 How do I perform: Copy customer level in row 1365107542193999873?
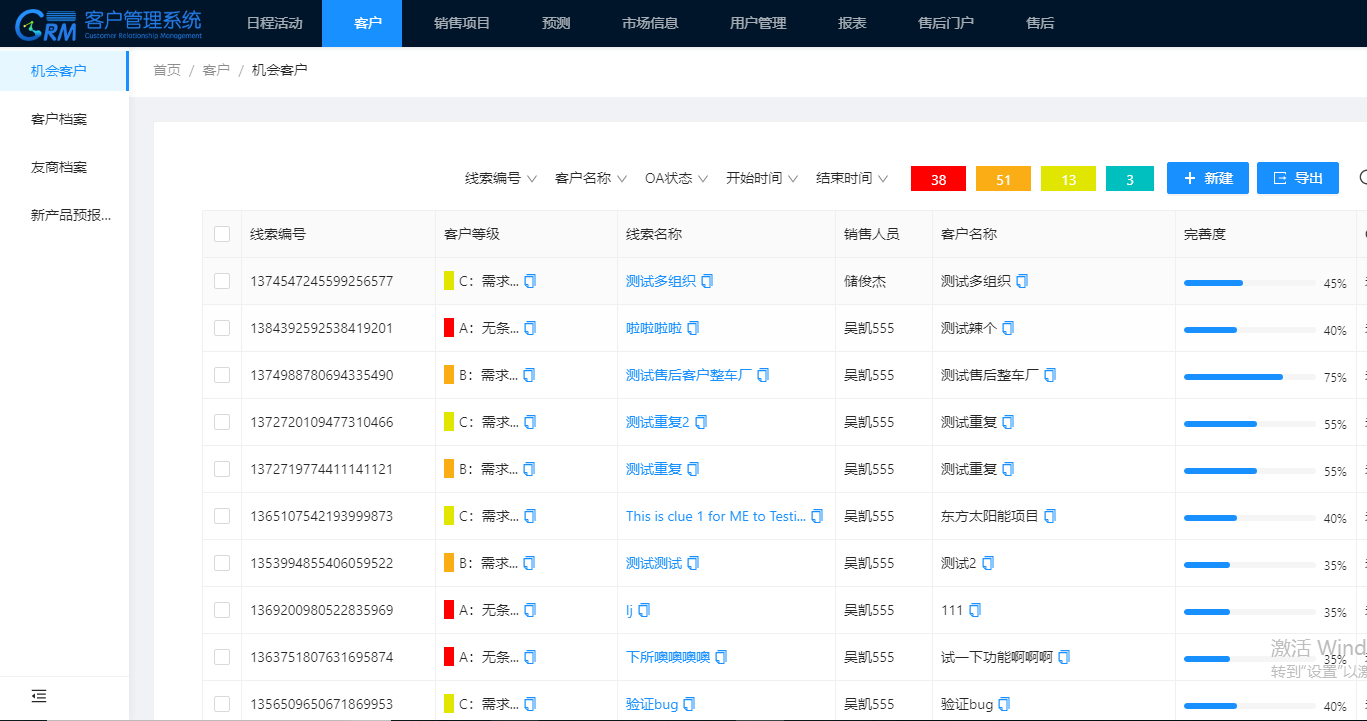point(530,516)
